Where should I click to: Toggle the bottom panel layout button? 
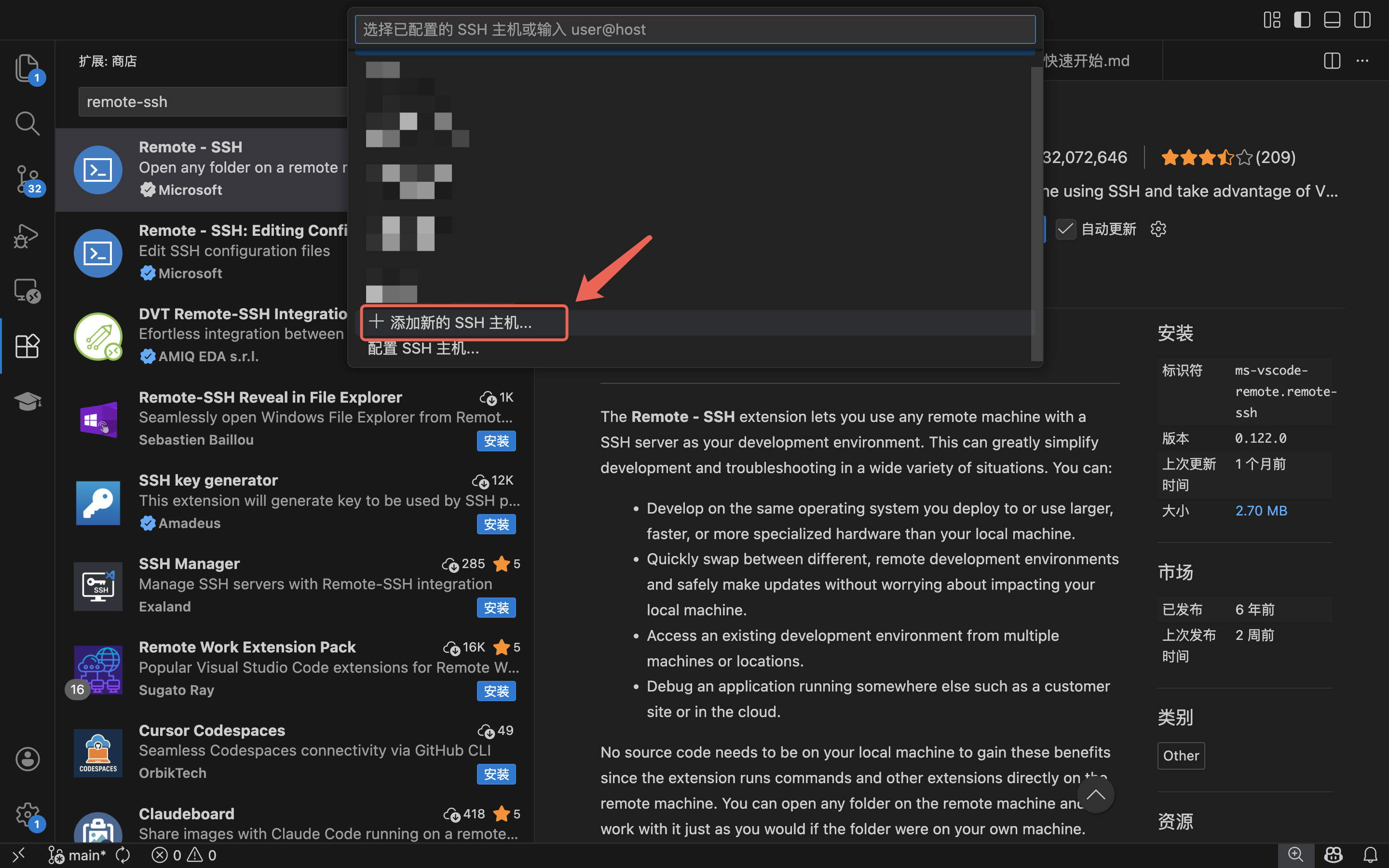(1332, 20)
